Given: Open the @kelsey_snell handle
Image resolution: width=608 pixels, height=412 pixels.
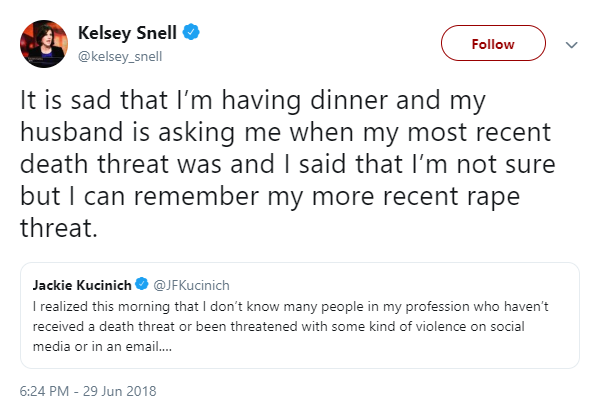Looking at the screenshot, I should (x=120, y=56).
